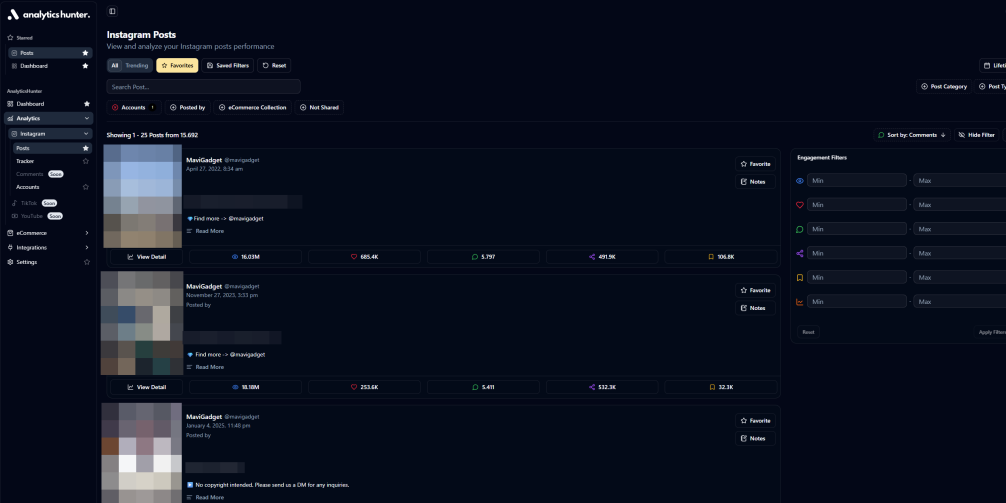Viewport: 1006px width, 503px height.
Task: Open the Tracker page
Action: click(25, 161)
